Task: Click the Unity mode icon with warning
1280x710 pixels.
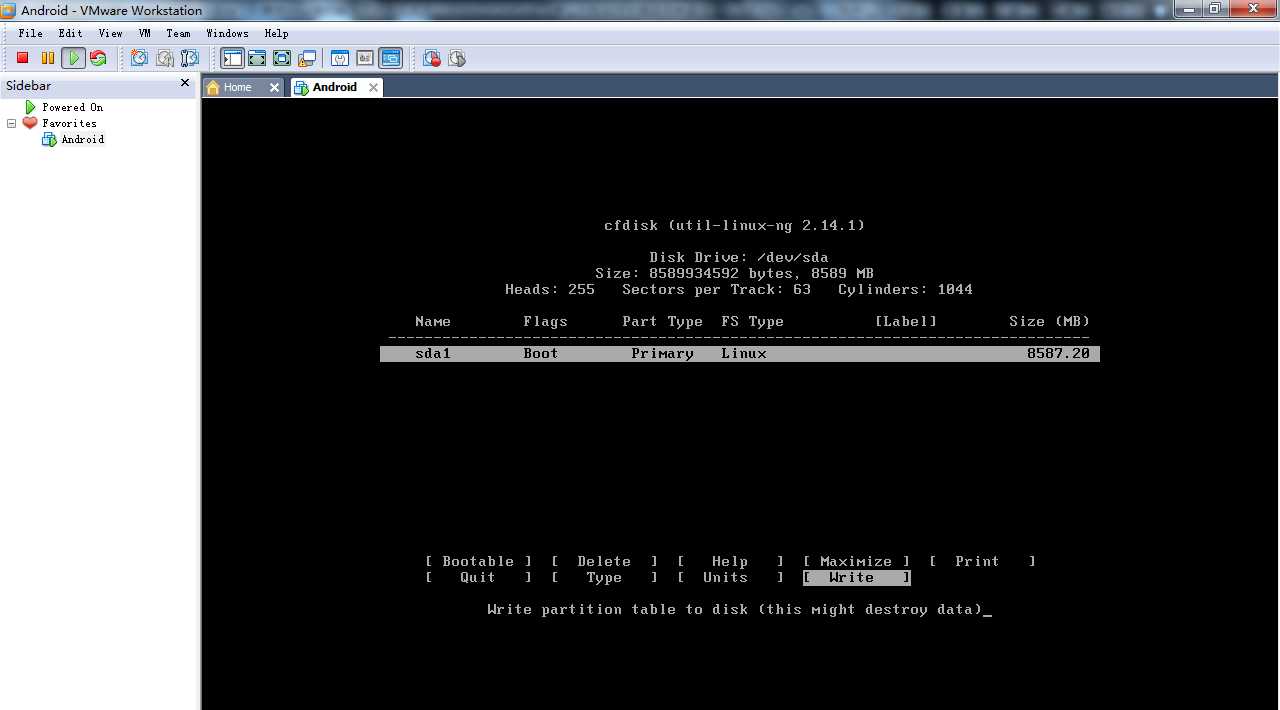Action: (307, 58)
